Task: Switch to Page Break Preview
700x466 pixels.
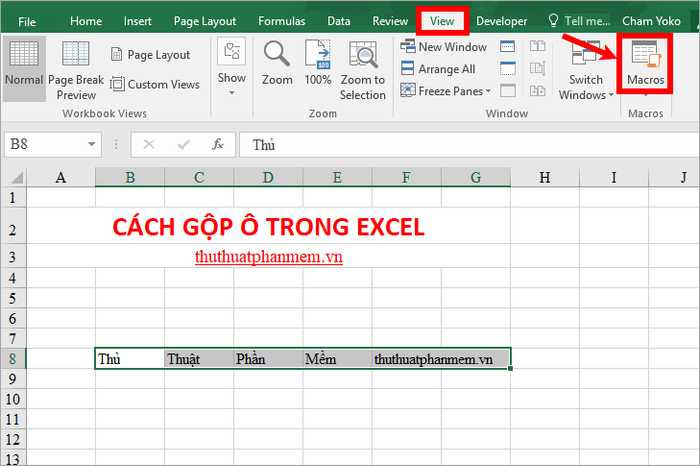Action: tap(76, 71)
